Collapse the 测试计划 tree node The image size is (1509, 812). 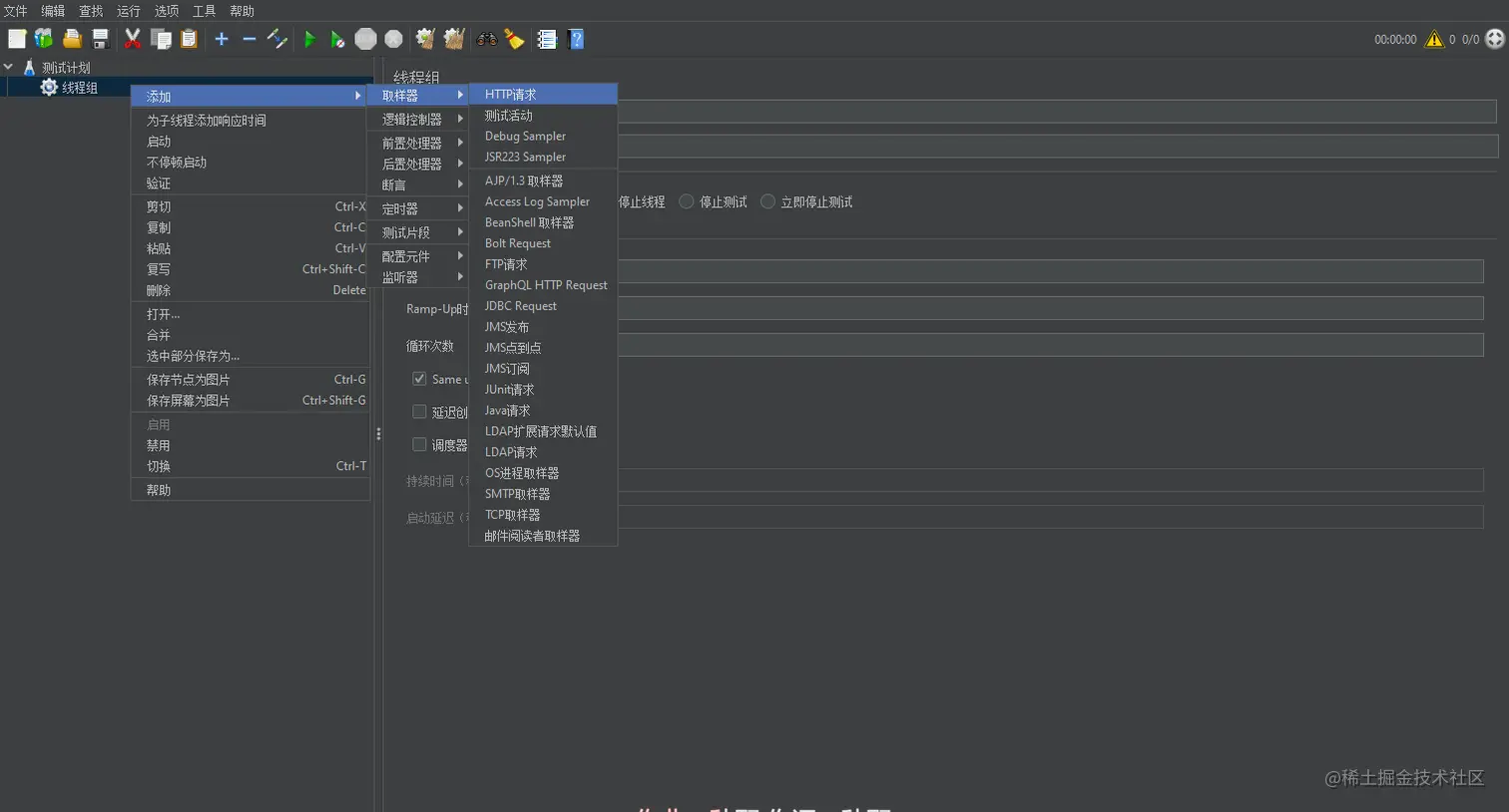click(x=9, y=67)
